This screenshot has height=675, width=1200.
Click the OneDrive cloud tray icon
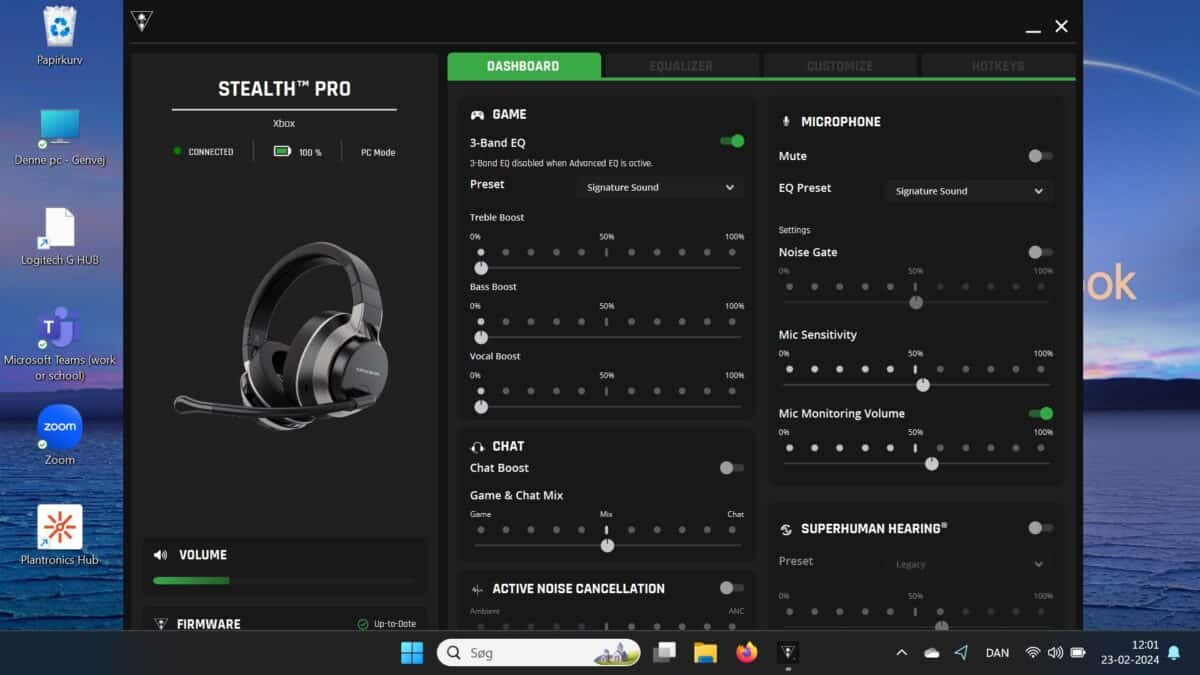(x=932, y=653)
